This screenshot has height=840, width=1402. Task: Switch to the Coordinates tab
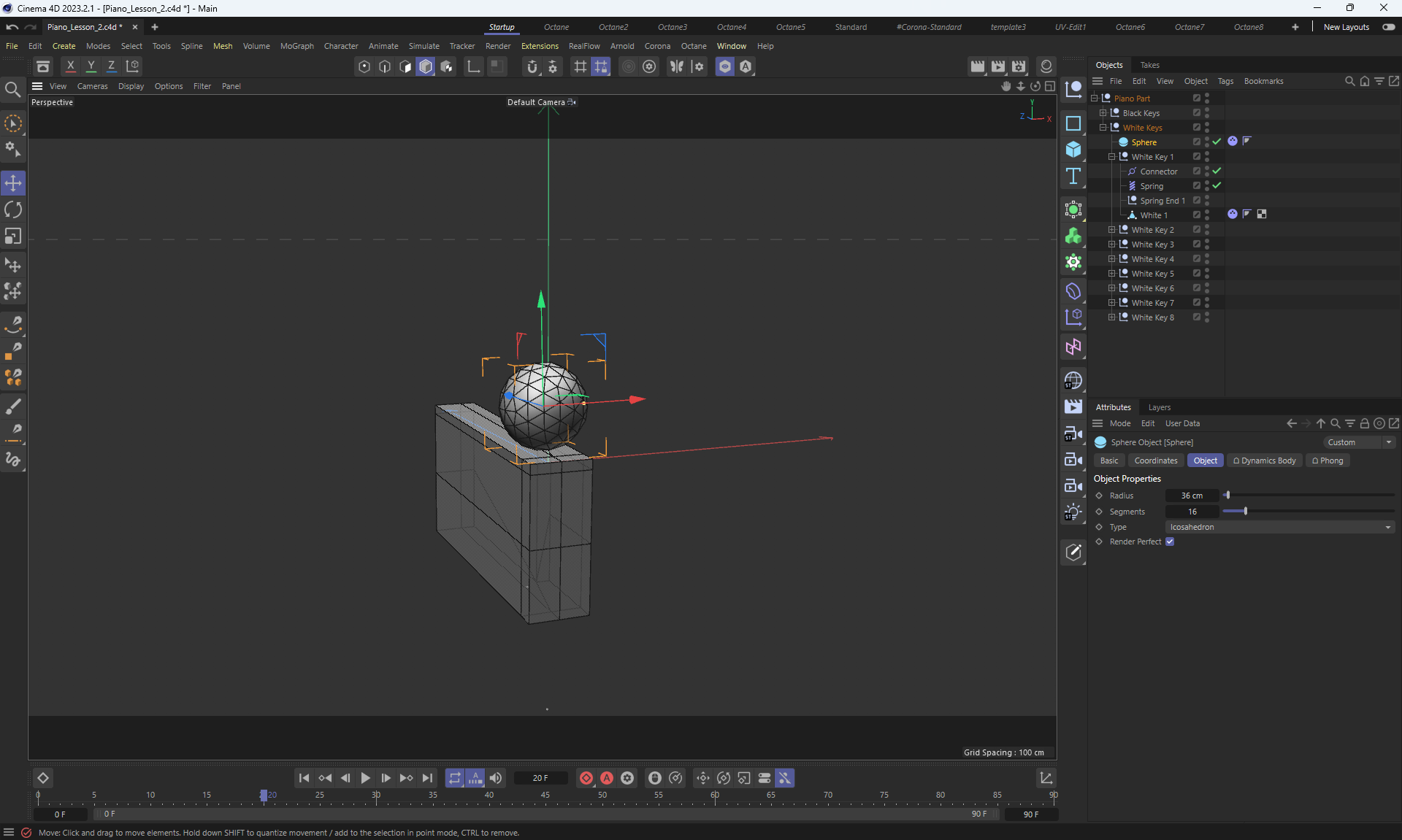1155,461
